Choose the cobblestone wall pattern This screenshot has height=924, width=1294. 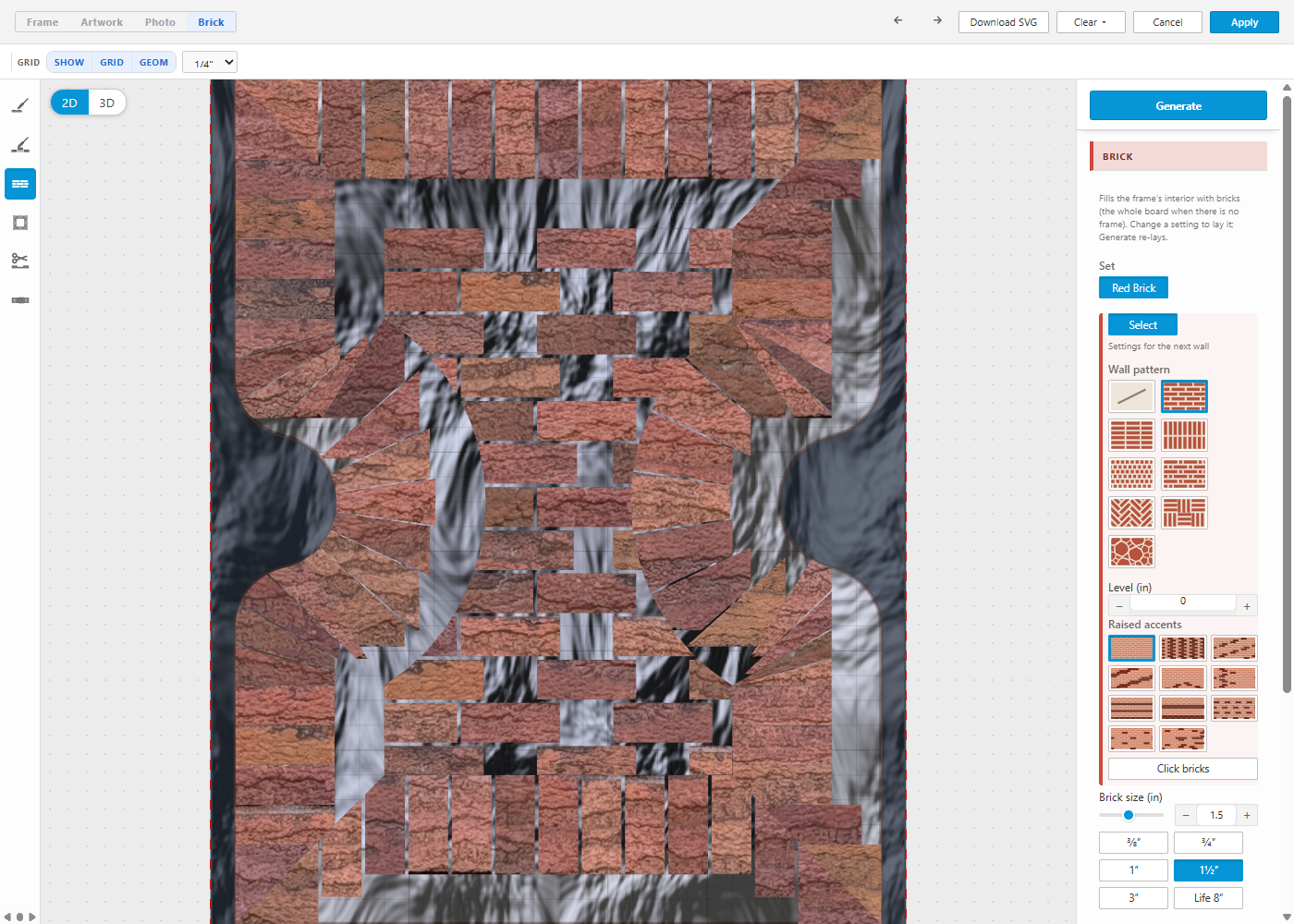coord(1131,552)
